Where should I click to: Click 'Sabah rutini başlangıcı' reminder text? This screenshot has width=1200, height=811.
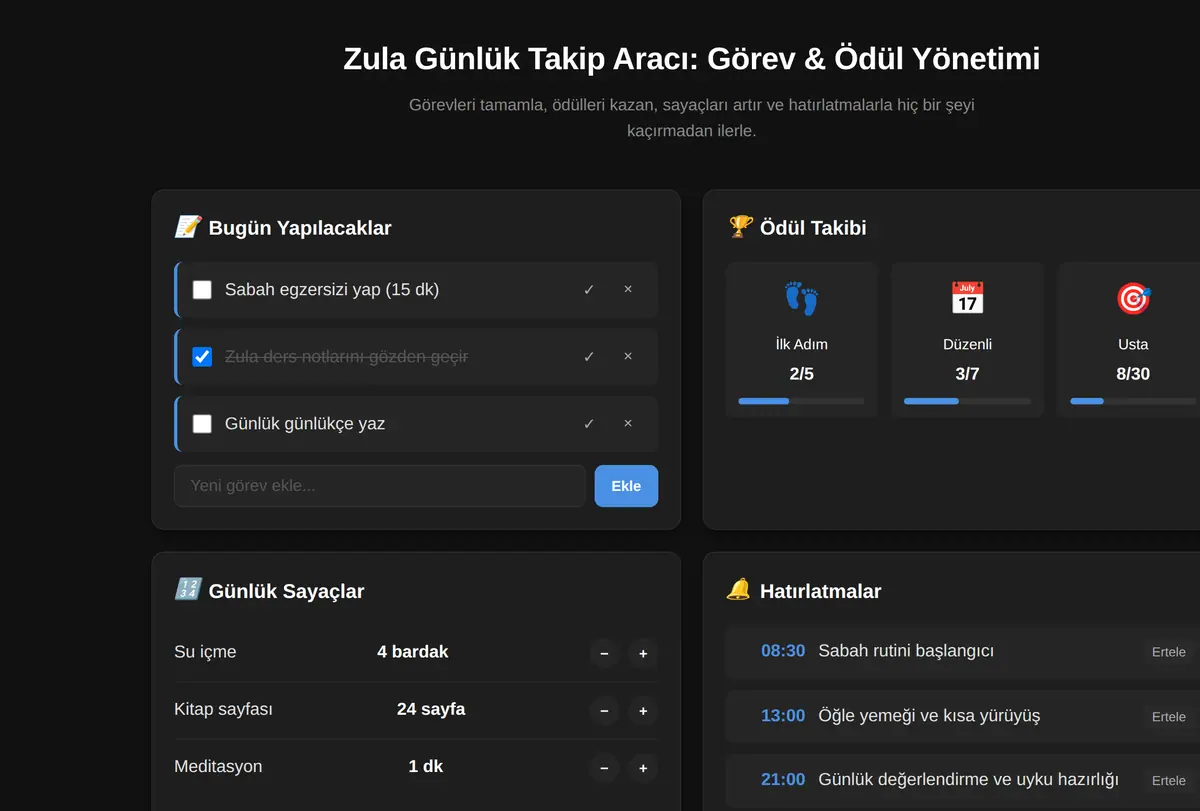906,651
